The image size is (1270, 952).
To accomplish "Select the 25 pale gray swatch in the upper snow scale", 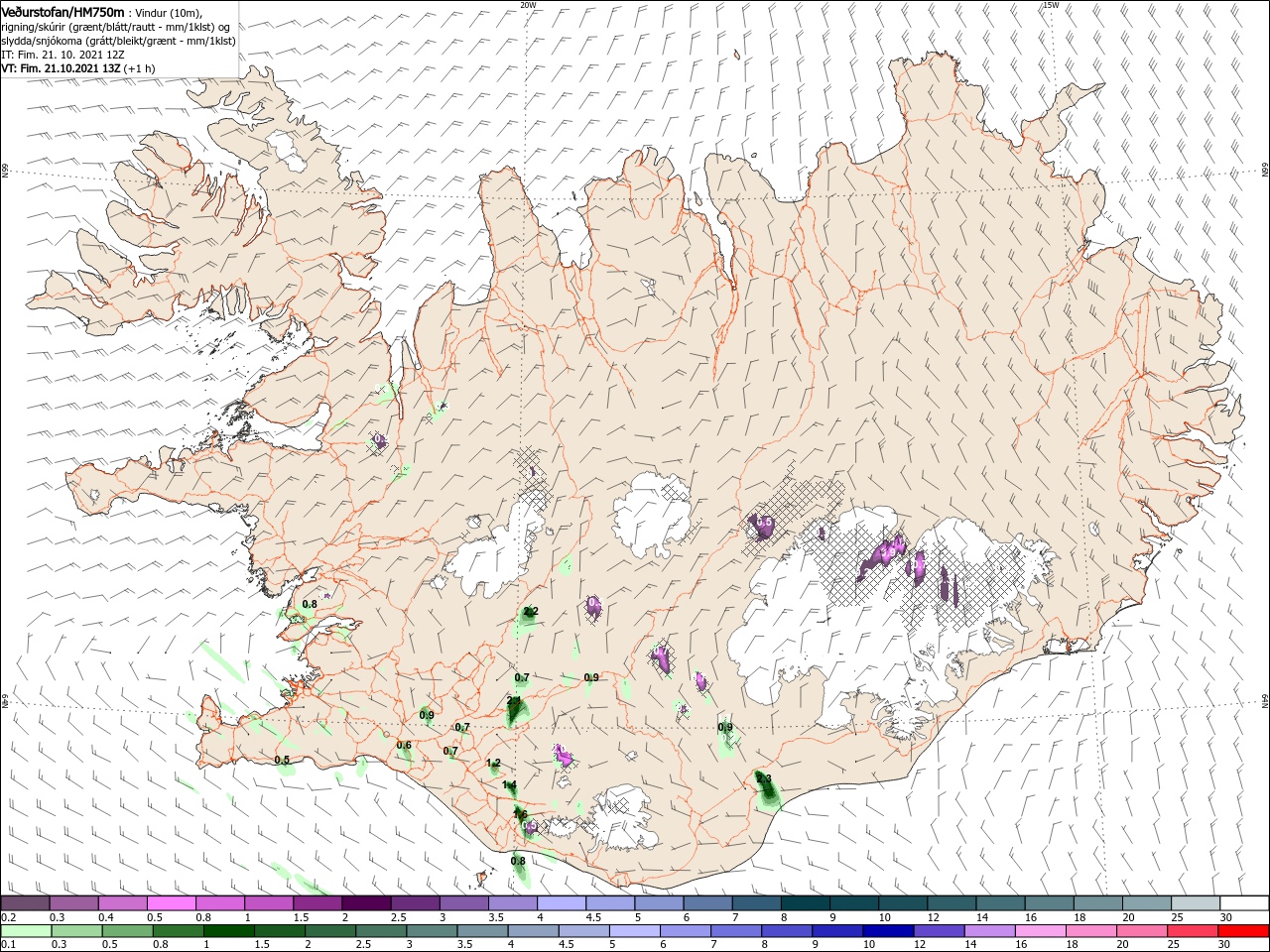I will pos(1197,902).
